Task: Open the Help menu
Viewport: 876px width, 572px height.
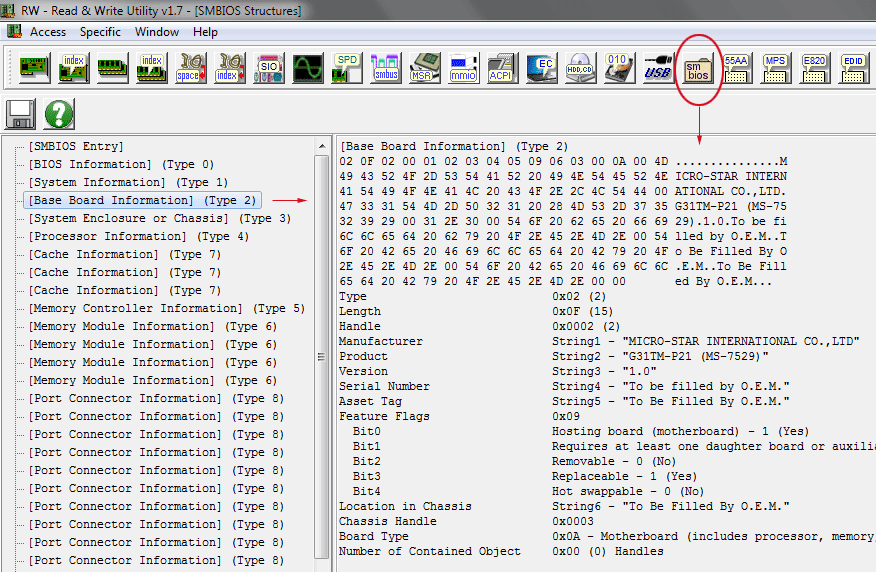Action: (x=205, y=32)
